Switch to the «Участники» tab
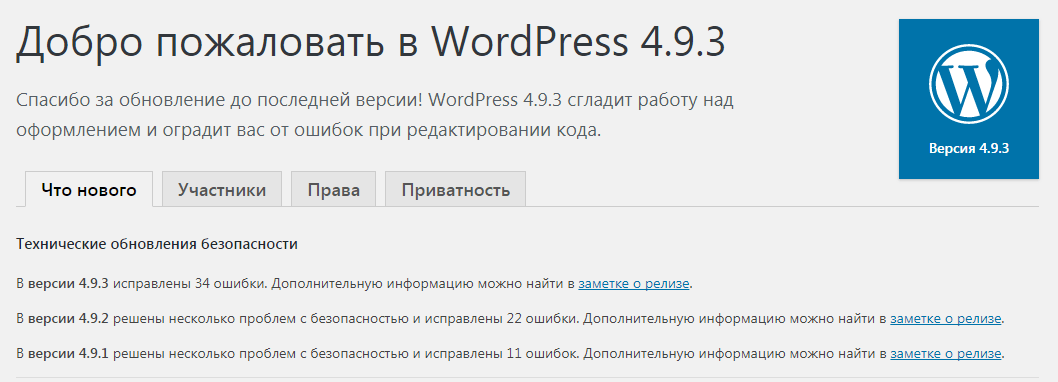 pyautogui.click(x=222, y=190)
